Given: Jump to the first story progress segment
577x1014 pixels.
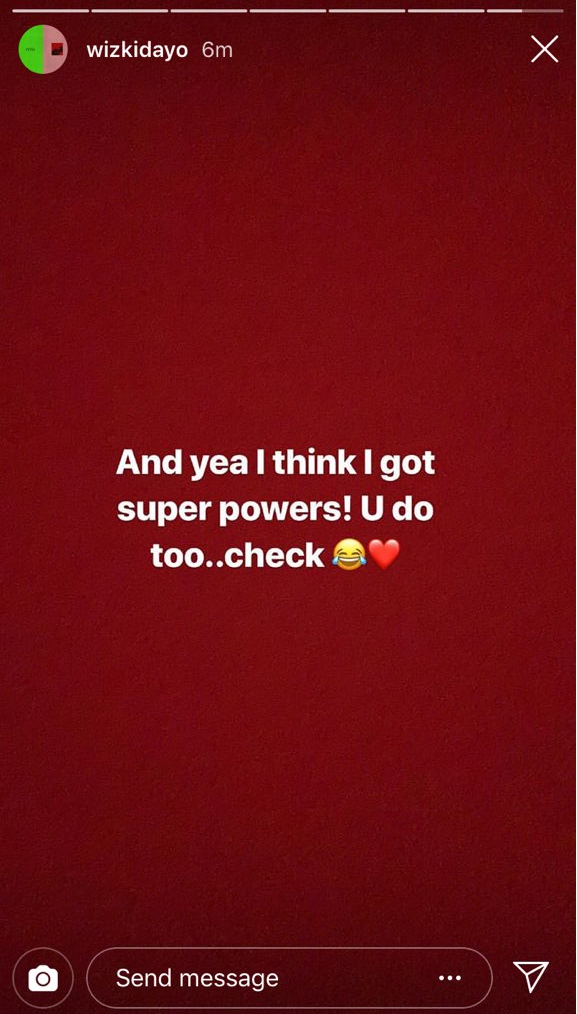Looking at the screenshot, I should (50, 11).
